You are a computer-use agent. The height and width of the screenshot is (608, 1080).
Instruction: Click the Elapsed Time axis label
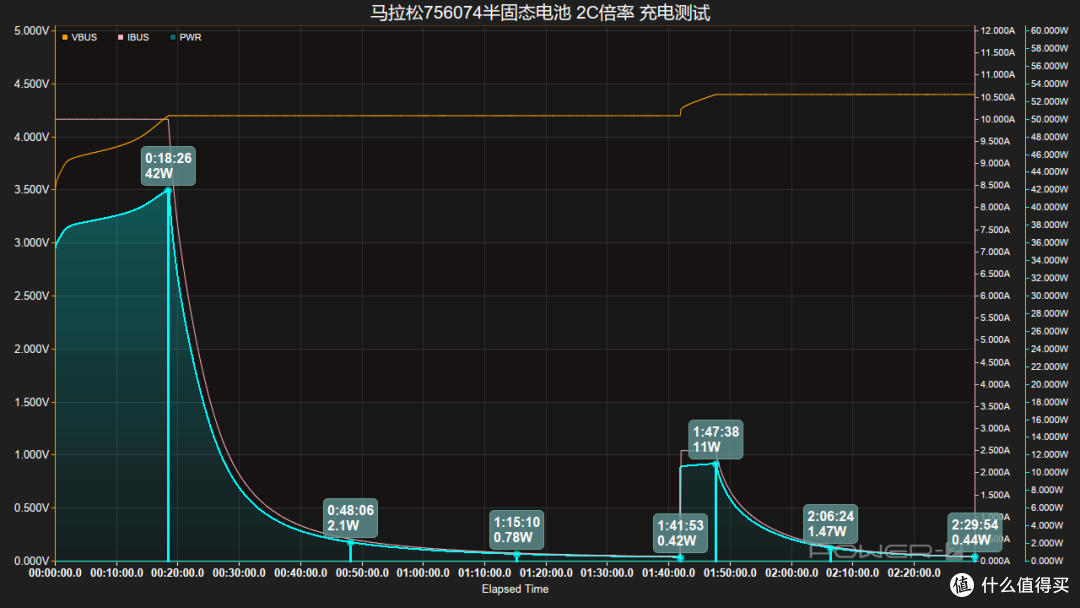pos(515,589)
